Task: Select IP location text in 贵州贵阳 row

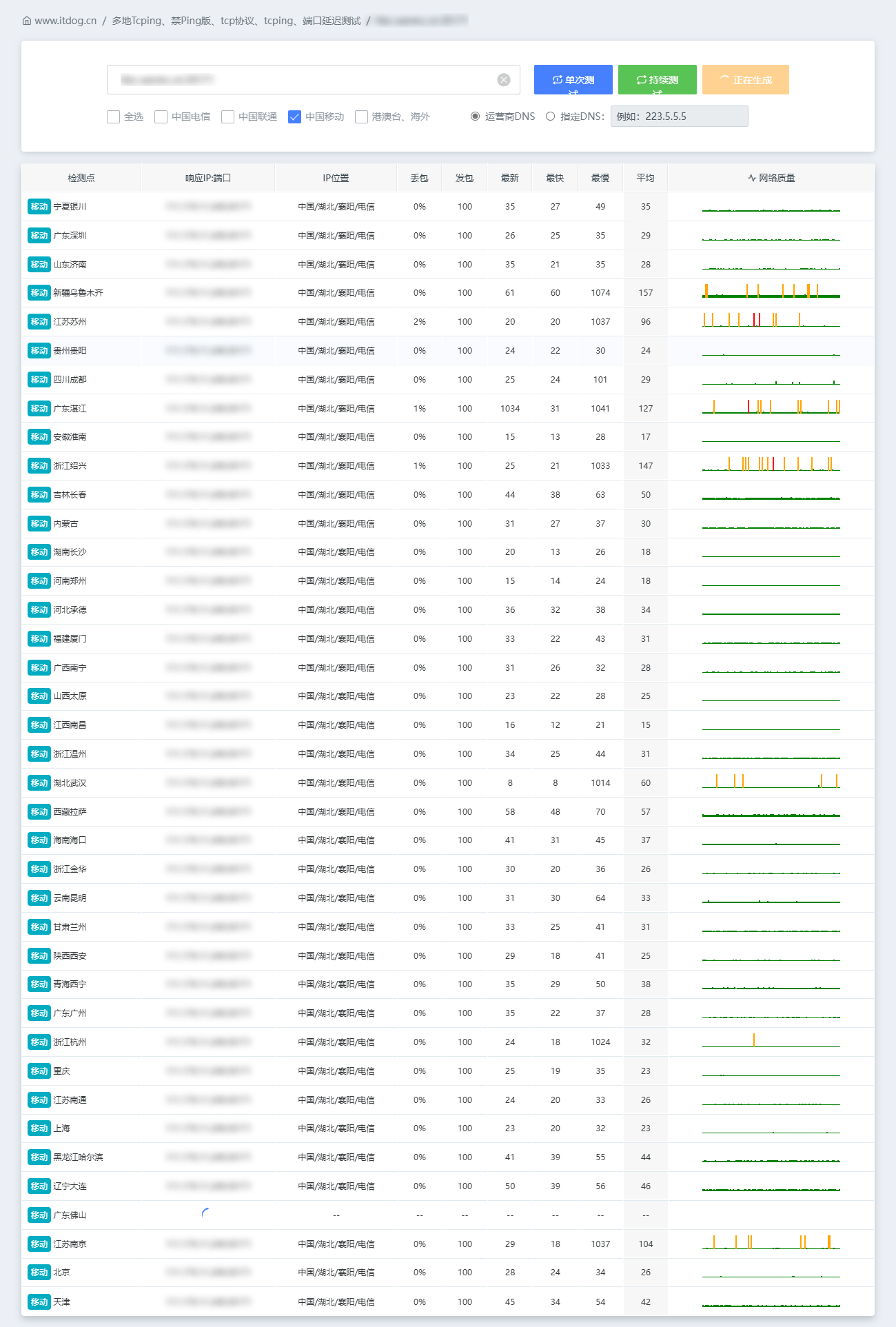Action: click(x=336, y=351)
